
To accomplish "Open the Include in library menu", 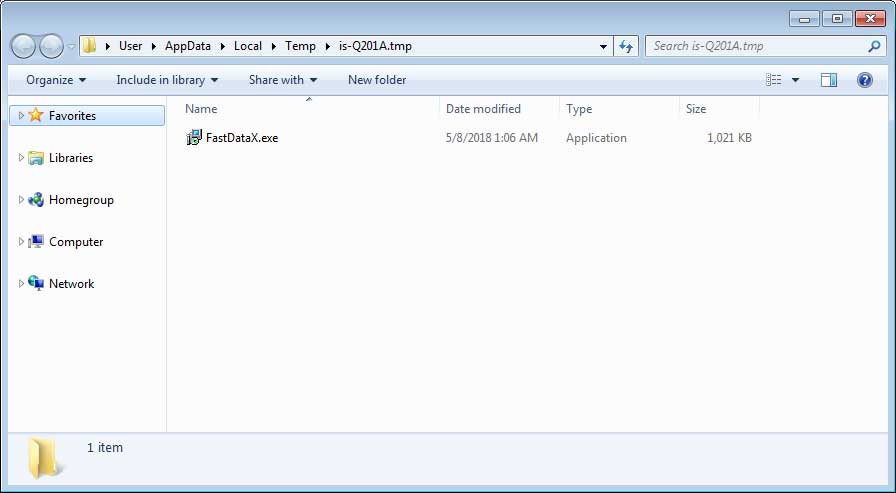I will click(166, 80).
